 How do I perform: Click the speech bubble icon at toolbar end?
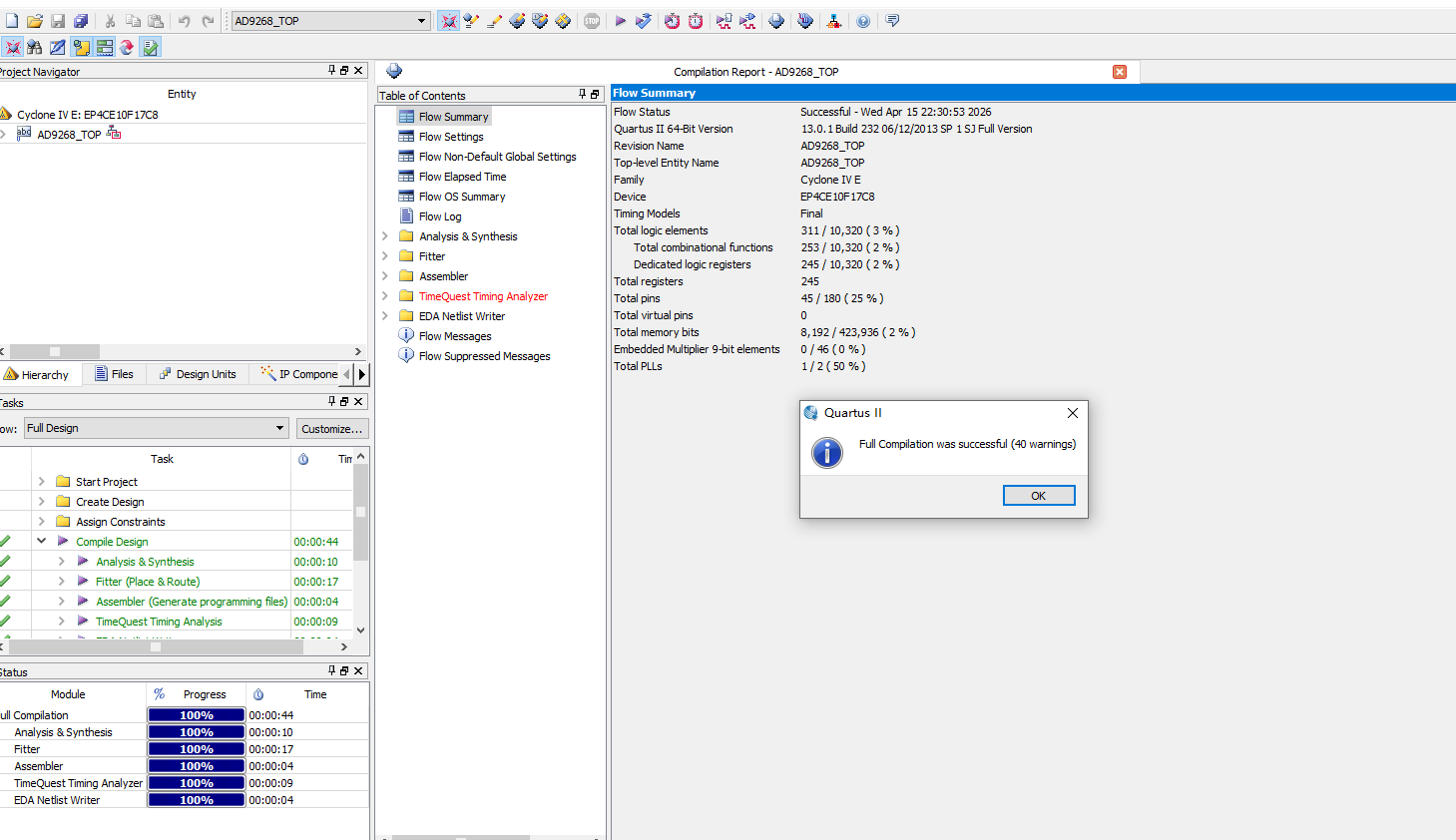(892, 21)
